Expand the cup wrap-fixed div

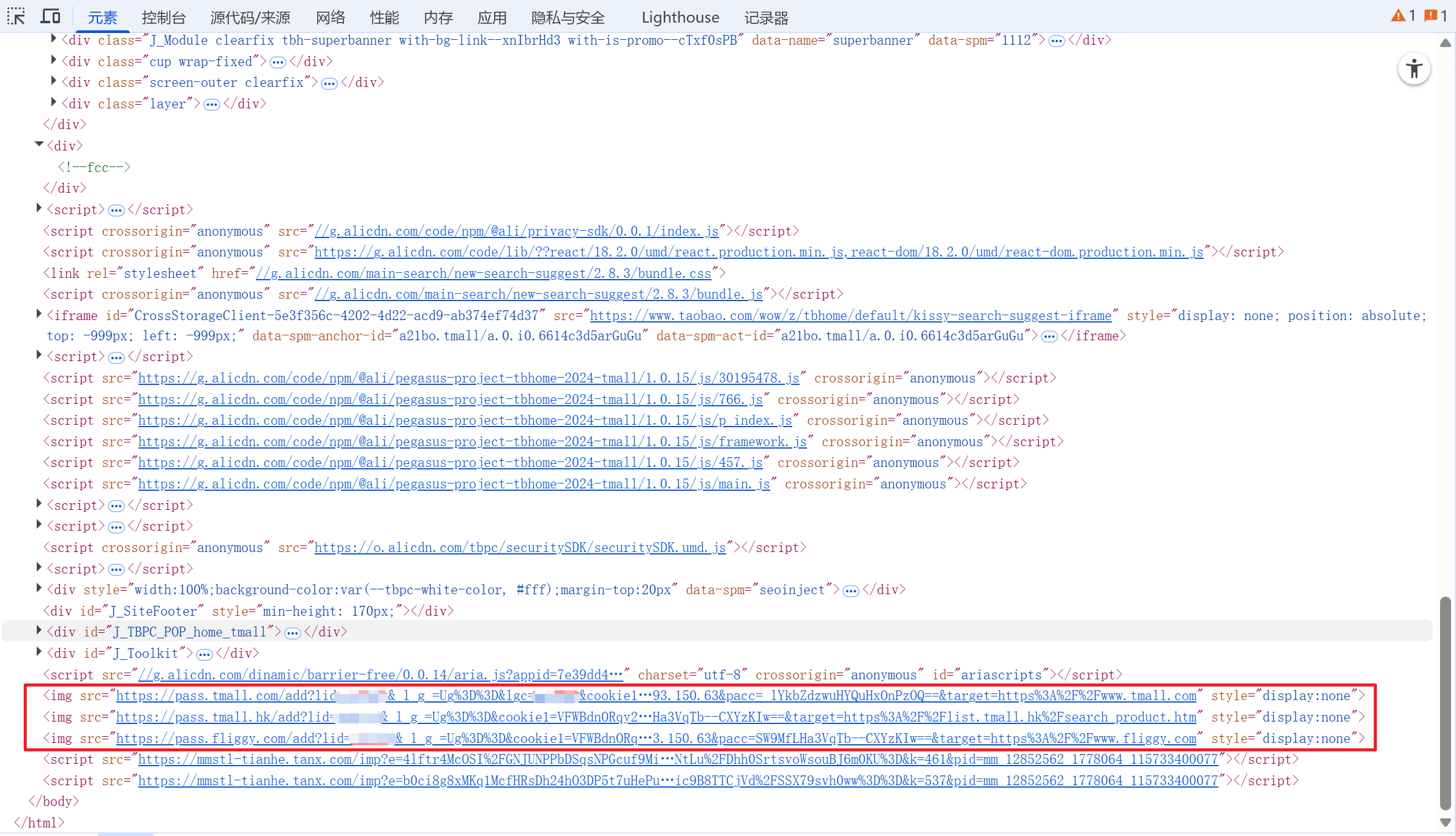[x=54, y=60]
